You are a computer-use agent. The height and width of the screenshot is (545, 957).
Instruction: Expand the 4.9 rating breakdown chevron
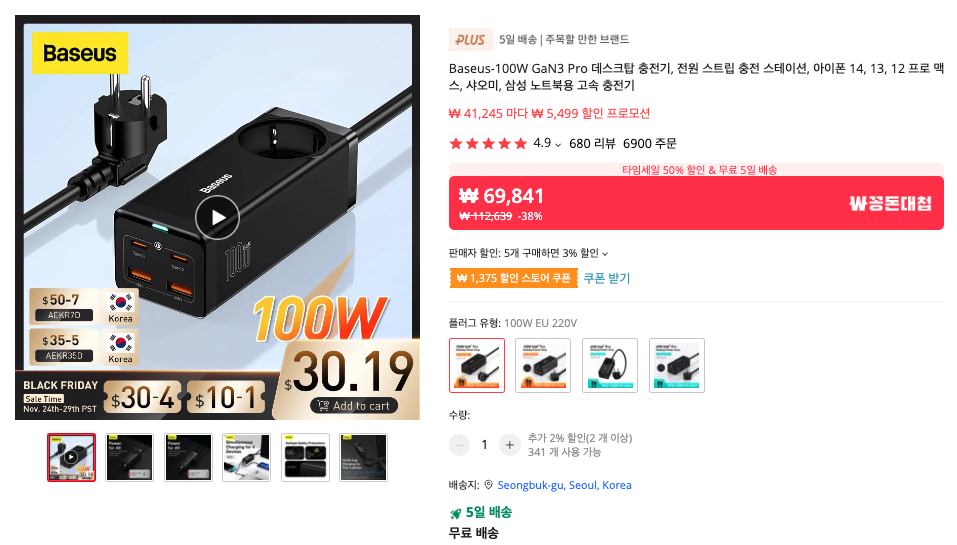558,145
